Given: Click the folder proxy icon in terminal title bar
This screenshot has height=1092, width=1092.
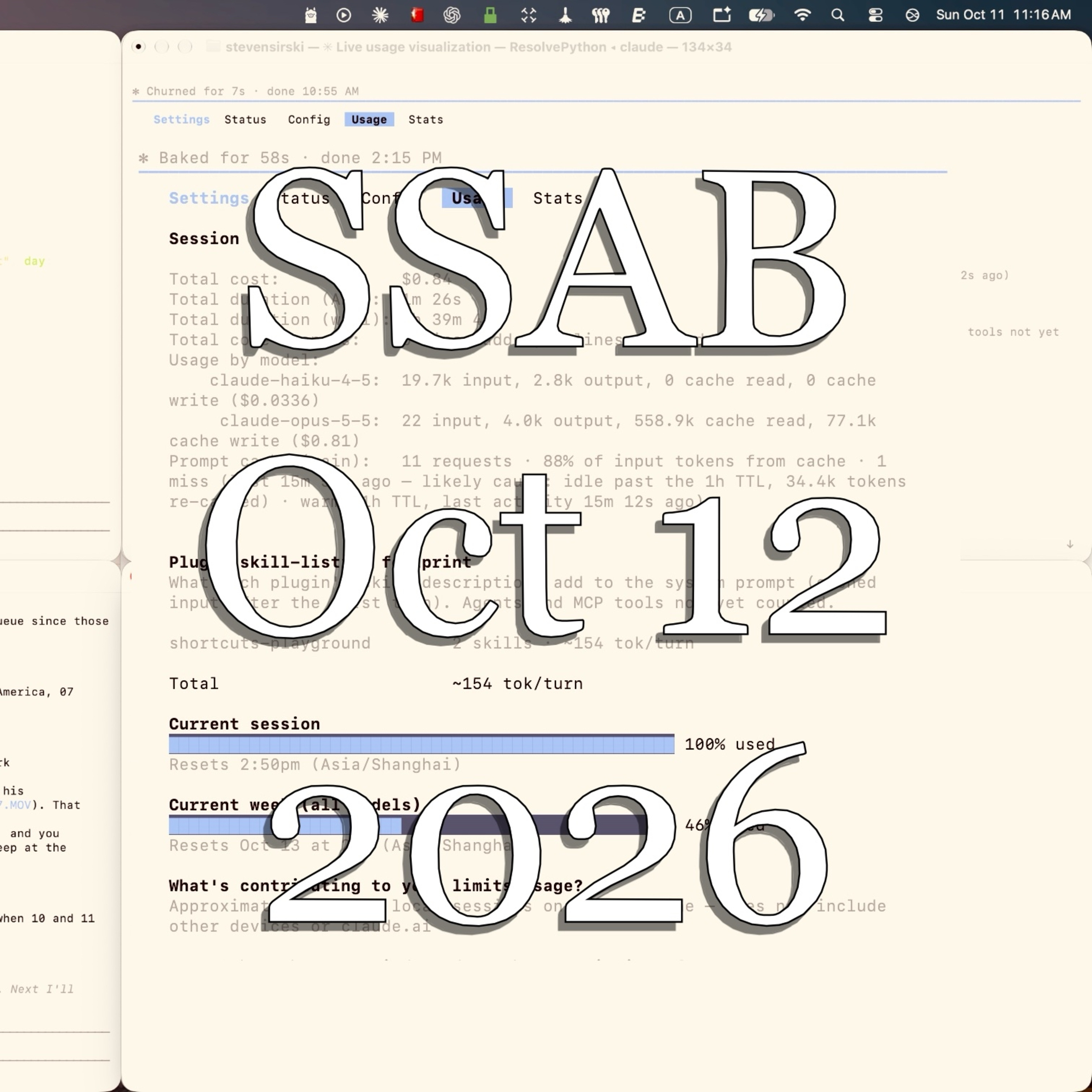Looking at the screenshot, I should (213, 47).
